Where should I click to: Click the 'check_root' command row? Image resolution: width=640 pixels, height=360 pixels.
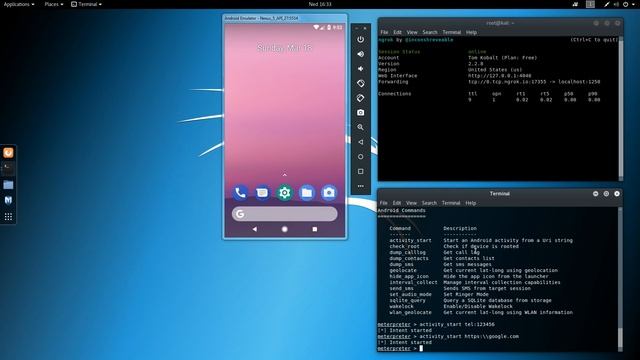454,246
